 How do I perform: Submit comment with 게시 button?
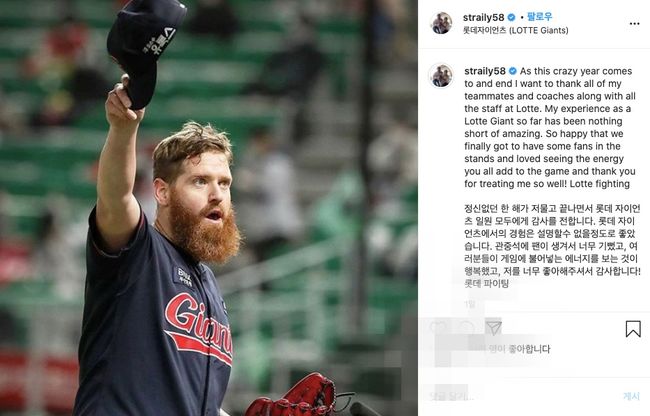tap(631, 397)
